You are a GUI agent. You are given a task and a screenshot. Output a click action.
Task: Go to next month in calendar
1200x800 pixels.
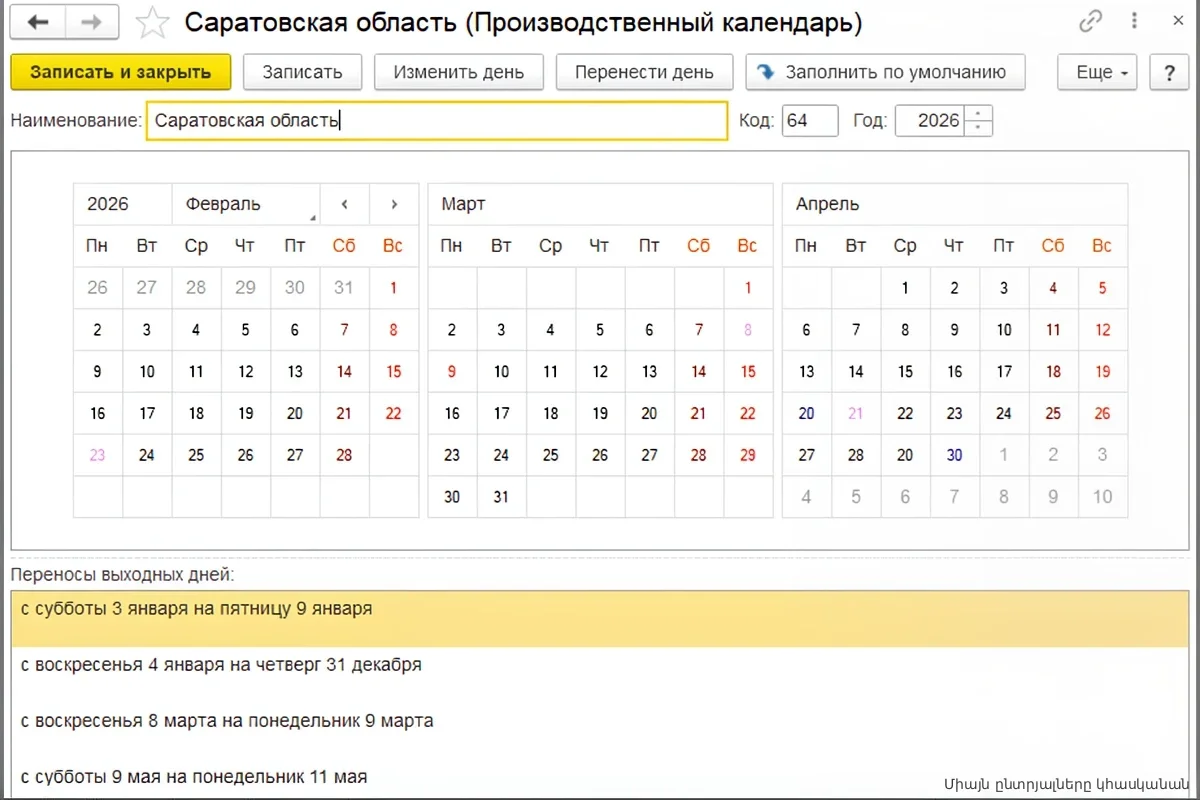(x=394, y=204)
